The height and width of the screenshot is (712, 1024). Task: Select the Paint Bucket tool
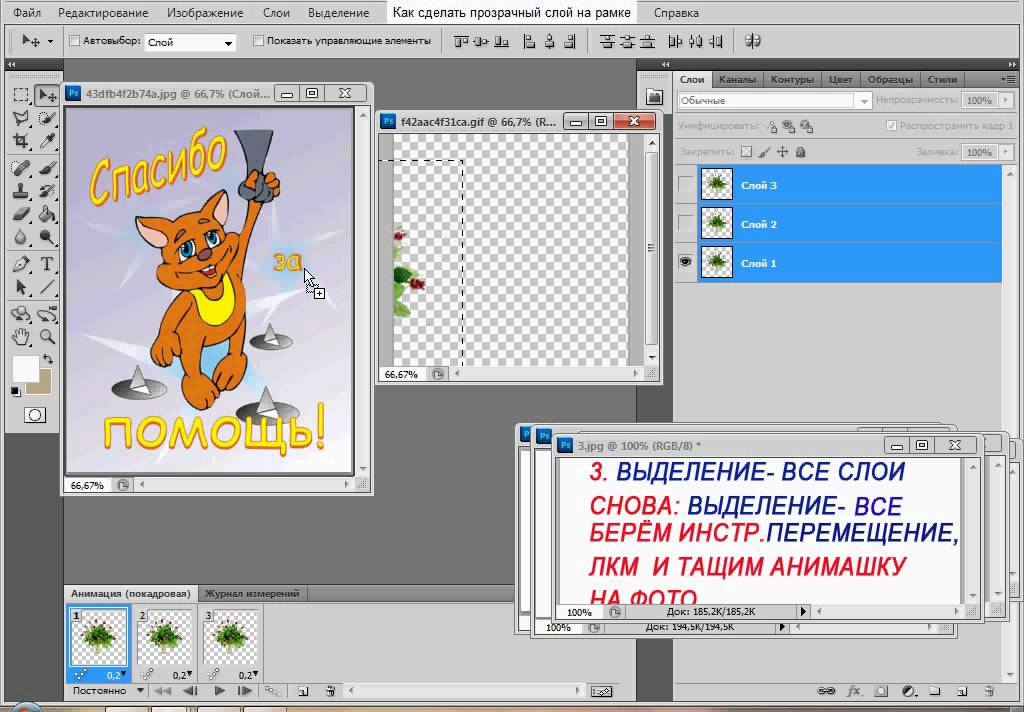[47, 214]
